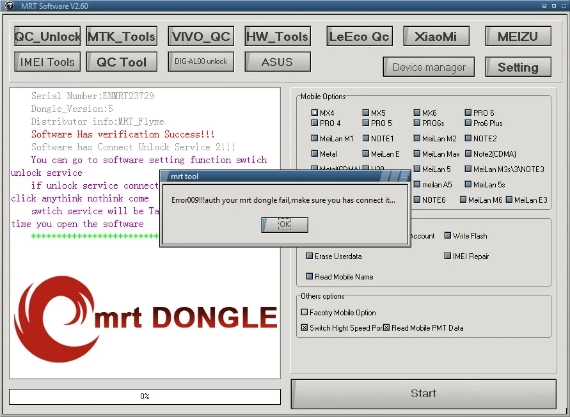Enable Facoty Mobile Option checkbox
The image size is (570, 417).
click(304, 312)
